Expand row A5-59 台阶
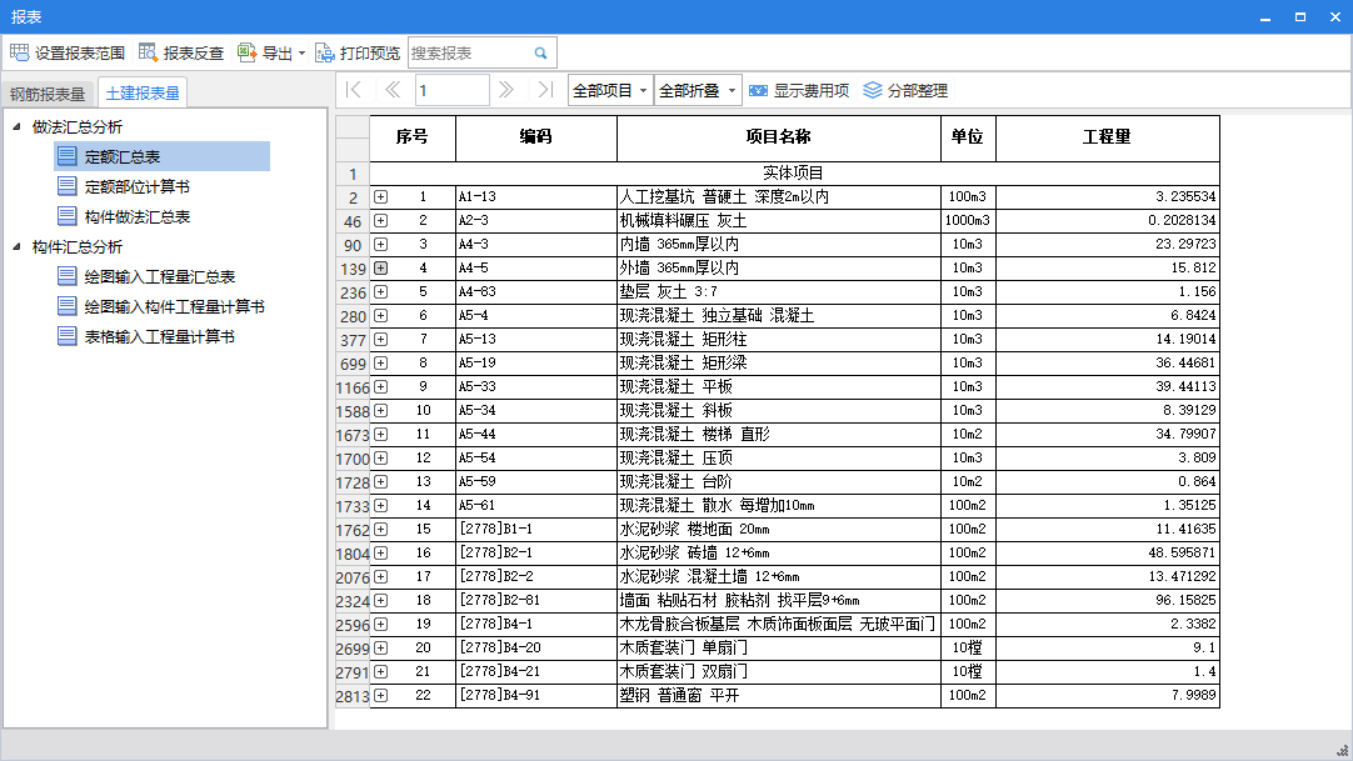Screen dimensions: 1353x761 pyautogui.click(x=381, y=482)
